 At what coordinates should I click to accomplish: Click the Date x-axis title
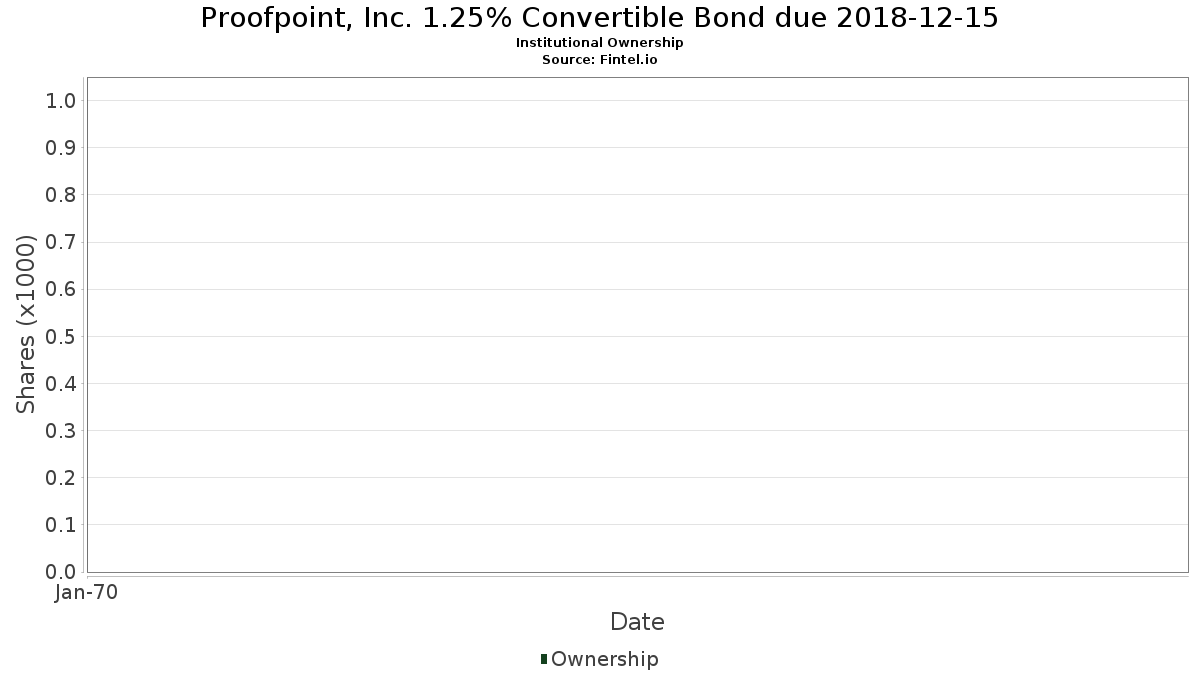[x=637, y=622]
